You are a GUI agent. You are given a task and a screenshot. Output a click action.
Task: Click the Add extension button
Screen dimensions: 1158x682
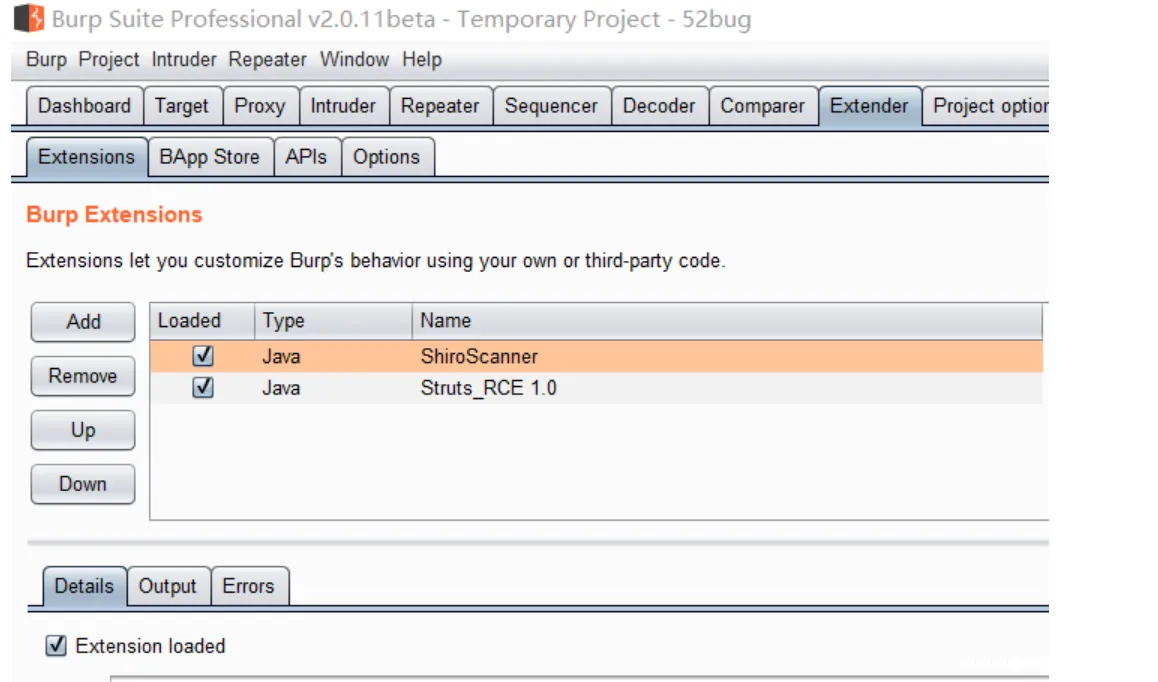click(x=83, y=322)
